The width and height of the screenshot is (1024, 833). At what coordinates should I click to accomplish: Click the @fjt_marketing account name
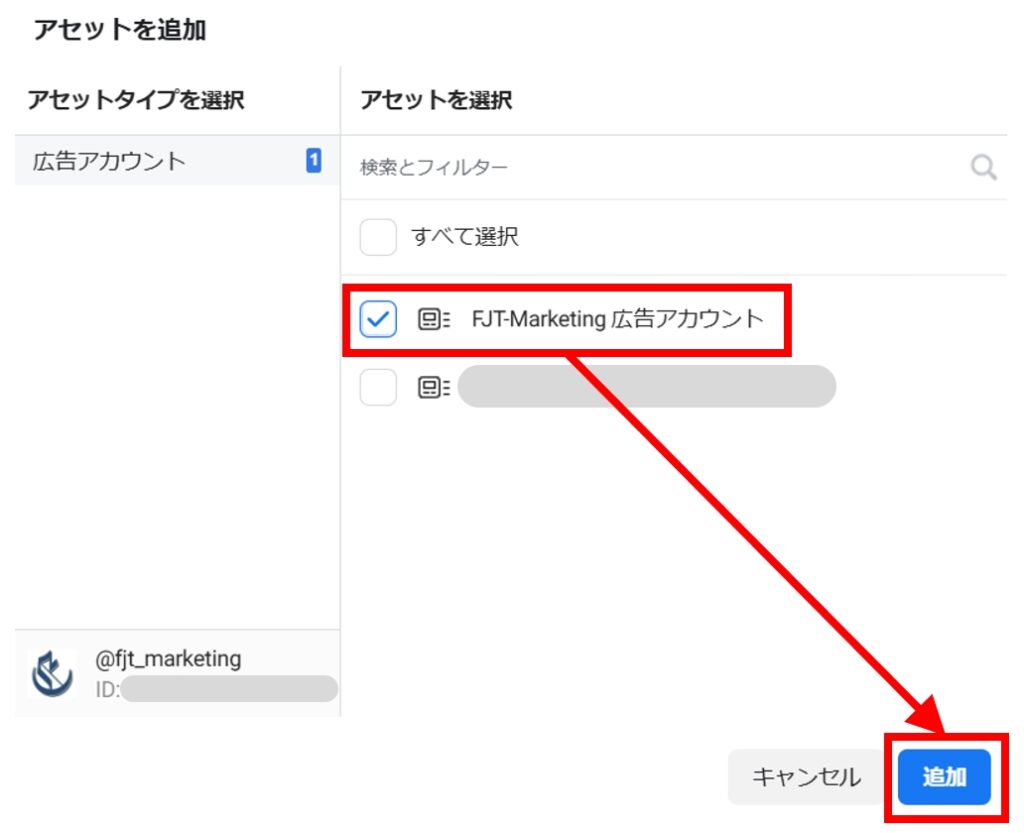click(x=168, y=659)
